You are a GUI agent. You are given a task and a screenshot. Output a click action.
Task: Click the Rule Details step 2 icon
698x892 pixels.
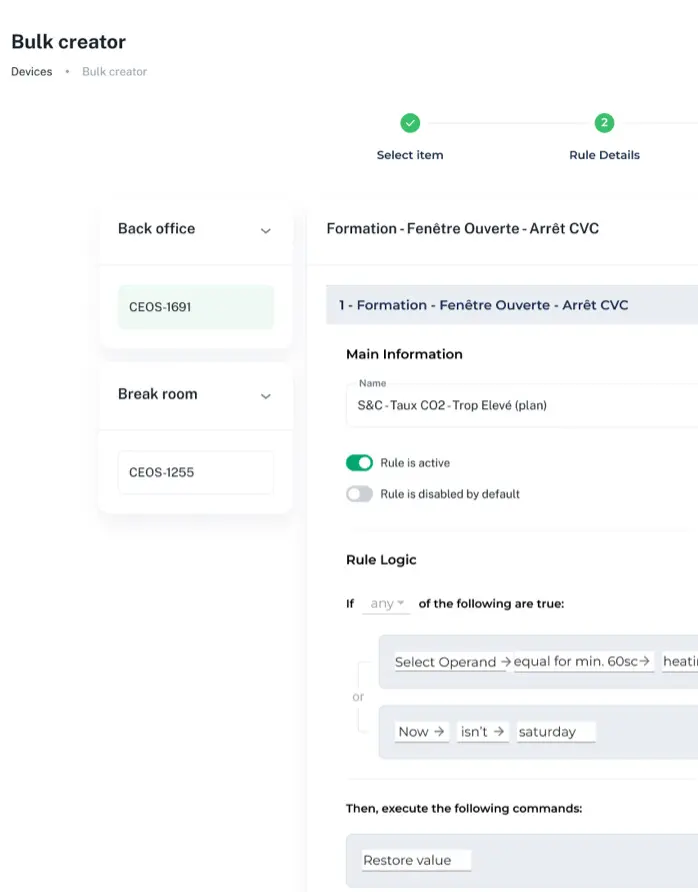pyautogui.click(x=604, y=123)
